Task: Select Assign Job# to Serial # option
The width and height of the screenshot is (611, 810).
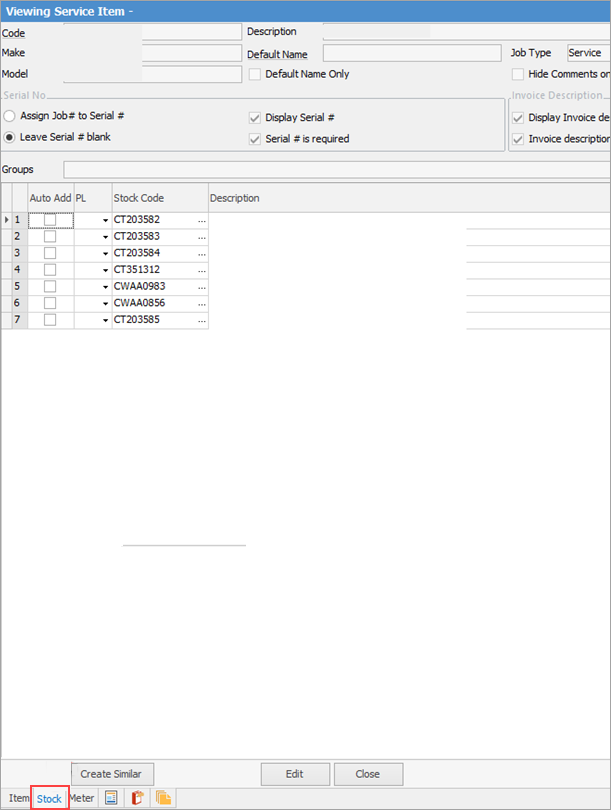Action: tap(9, 116)
